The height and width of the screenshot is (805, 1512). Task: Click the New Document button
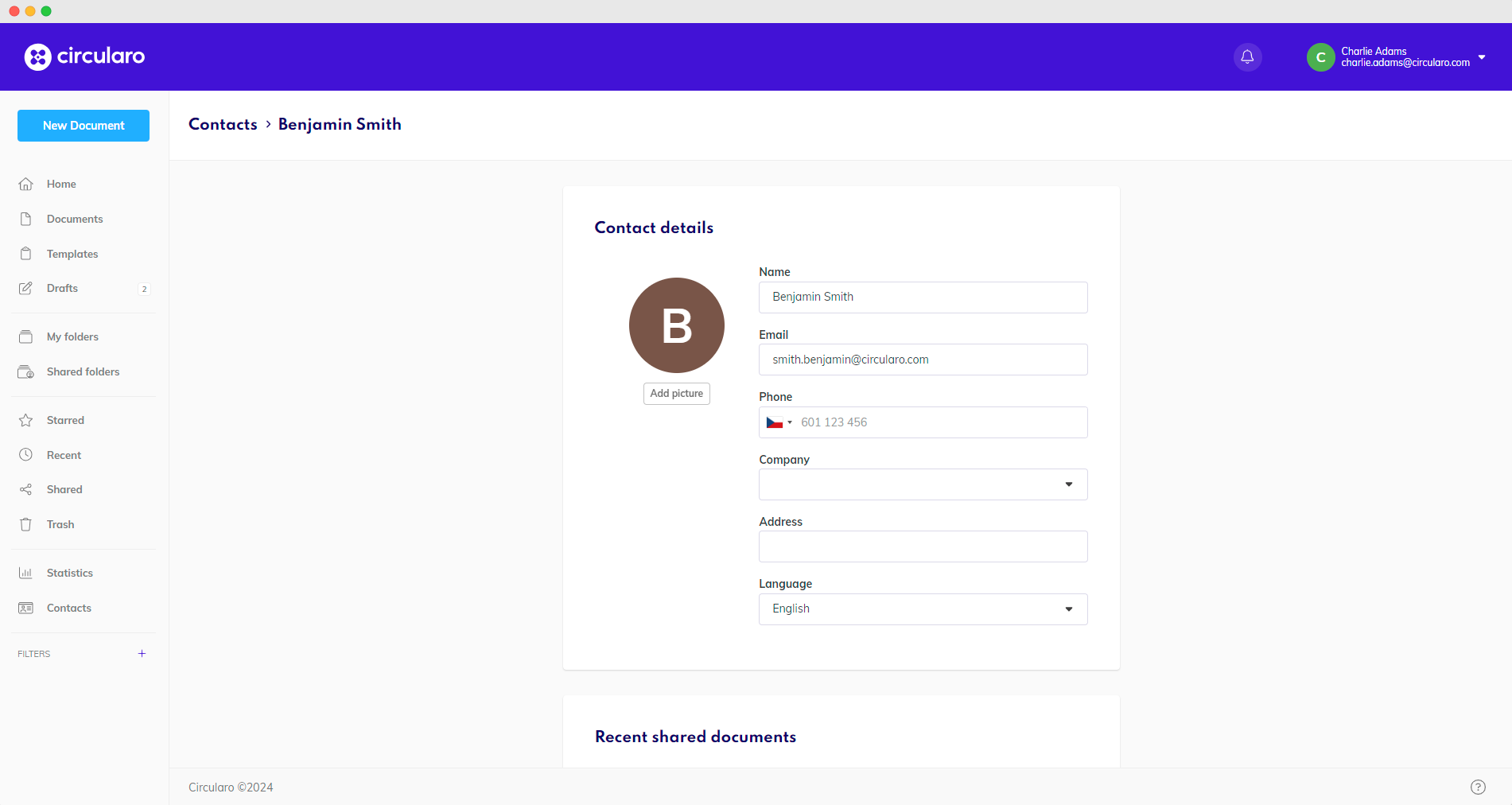(x=84, y=126)
